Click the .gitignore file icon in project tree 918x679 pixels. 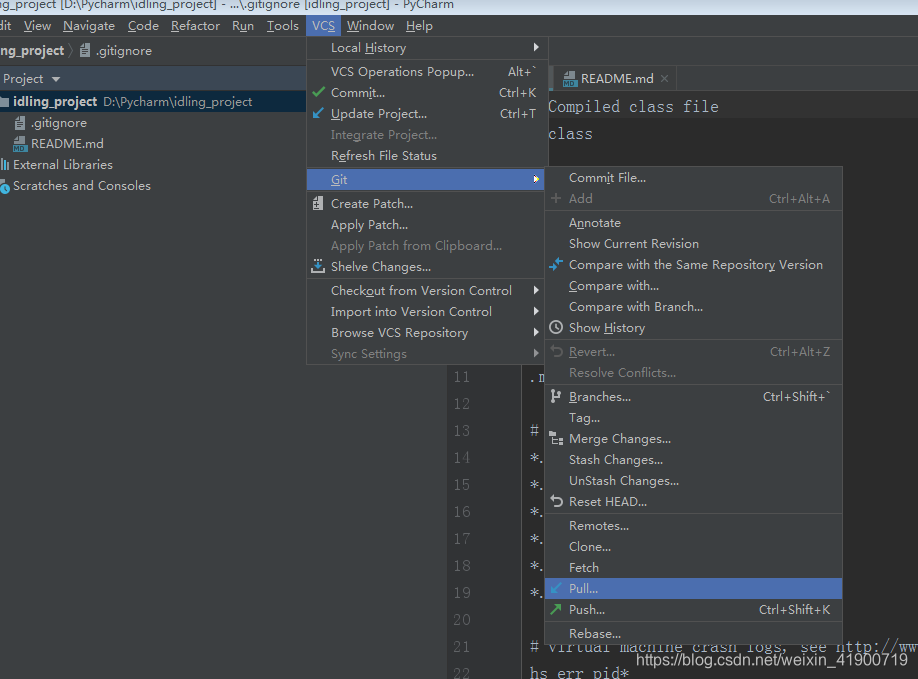tap(20, 123)
